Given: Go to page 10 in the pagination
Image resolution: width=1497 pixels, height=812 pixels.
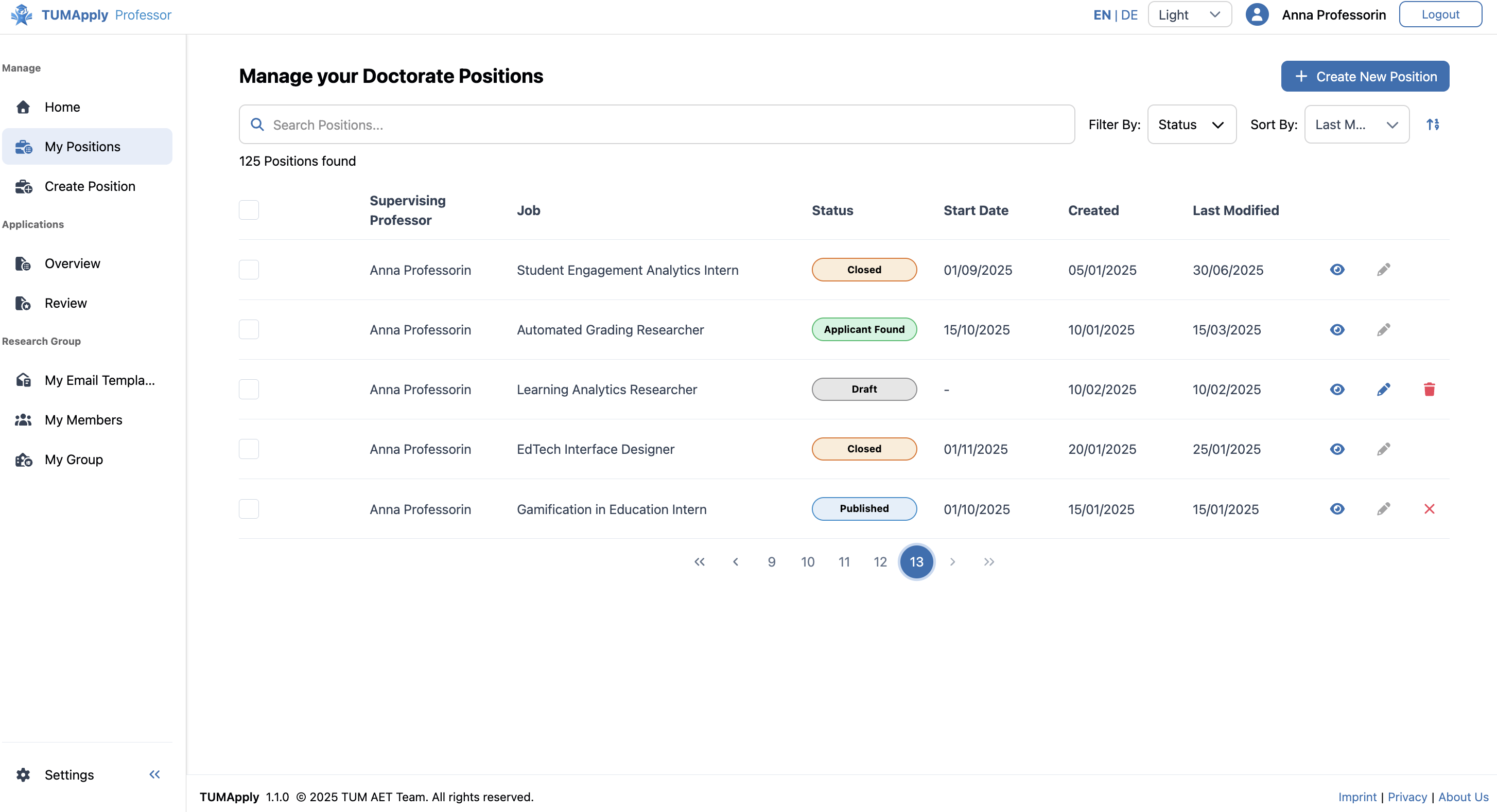Looking at the screenshot, I should tap(808, 562).
